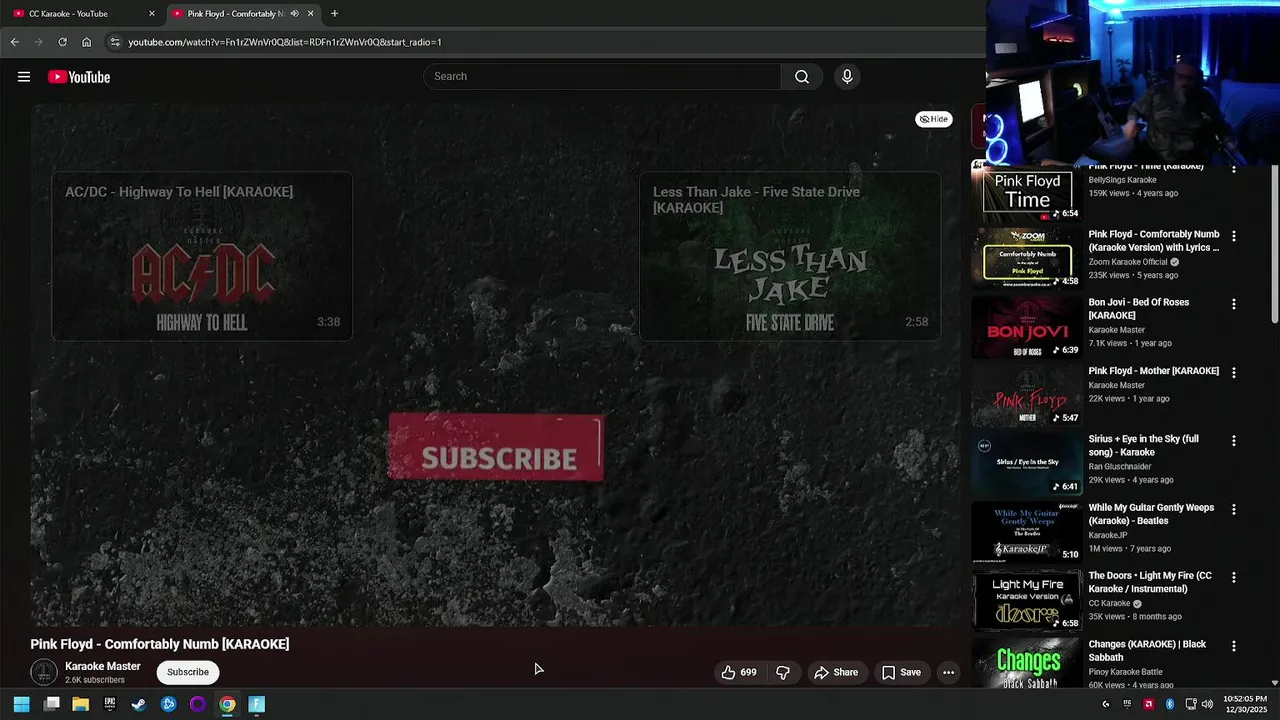
Task: Open options for The Doors Light My Fire
Action: [1233, 577]
